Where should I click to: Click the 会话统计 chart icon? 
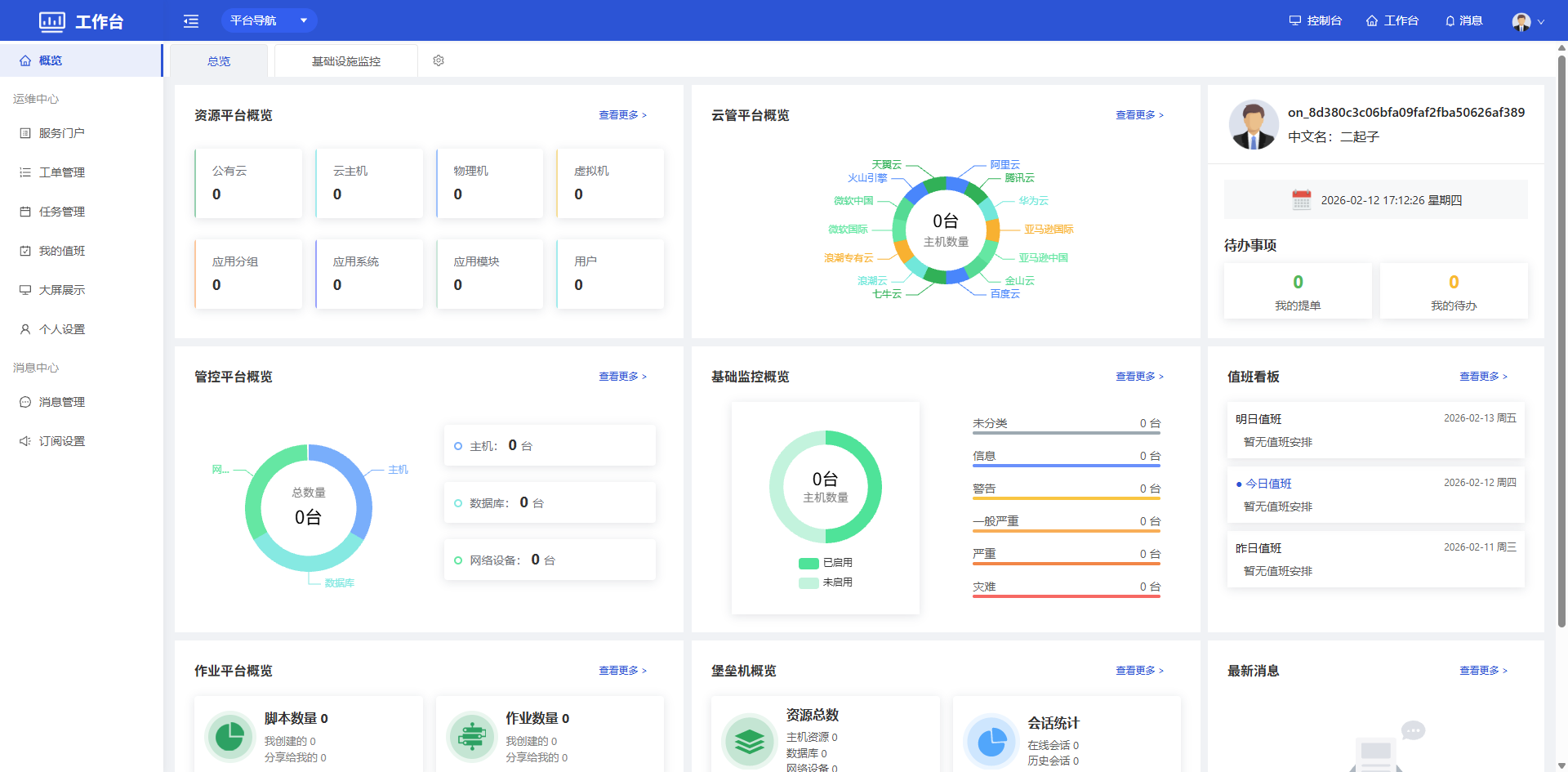point(991,742)
